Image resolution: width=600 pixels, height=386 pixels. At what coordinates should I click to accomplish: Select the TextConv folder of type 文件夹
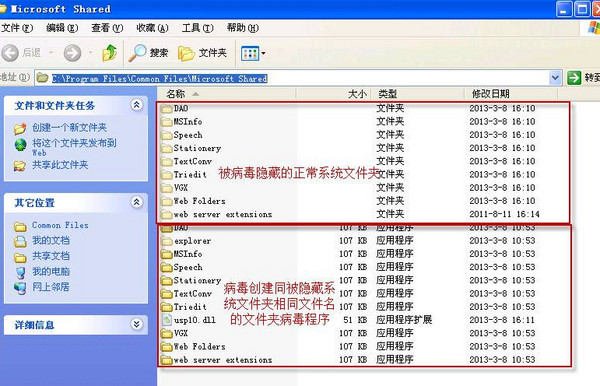[186, 161]
